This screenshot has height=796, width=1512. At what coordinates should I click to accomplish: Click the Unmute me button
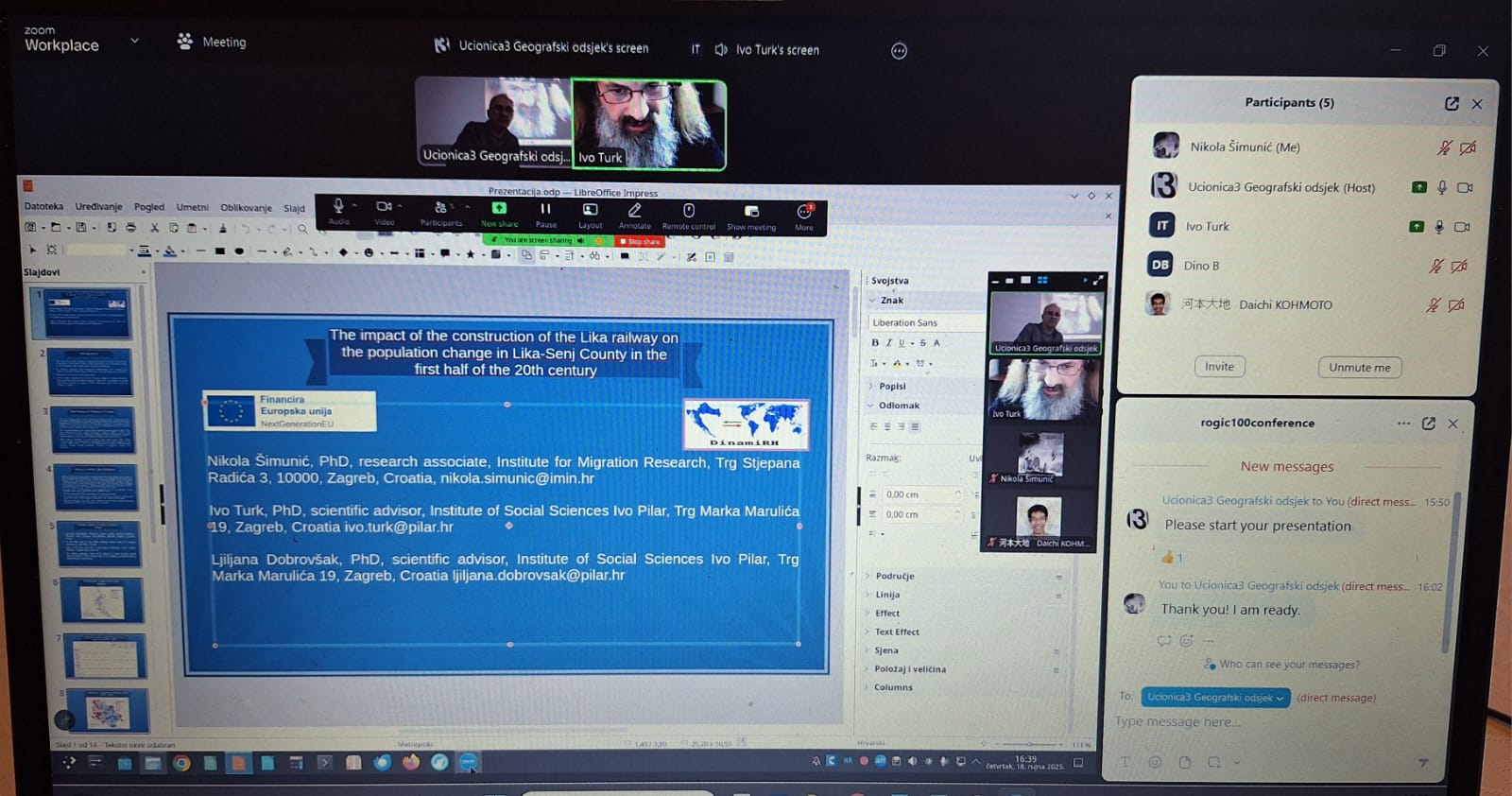[1359, 368]
